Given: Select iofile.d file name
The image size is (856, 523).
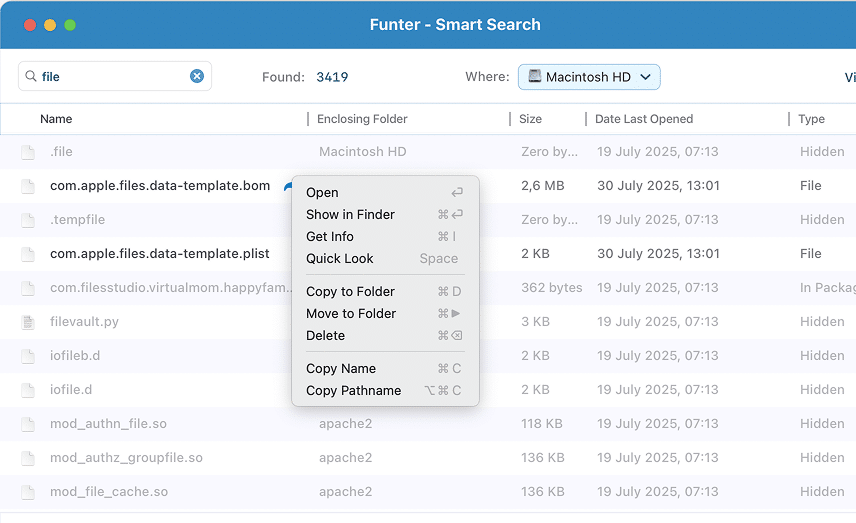Looking at the screenshot, I should [x=71, y=390].
